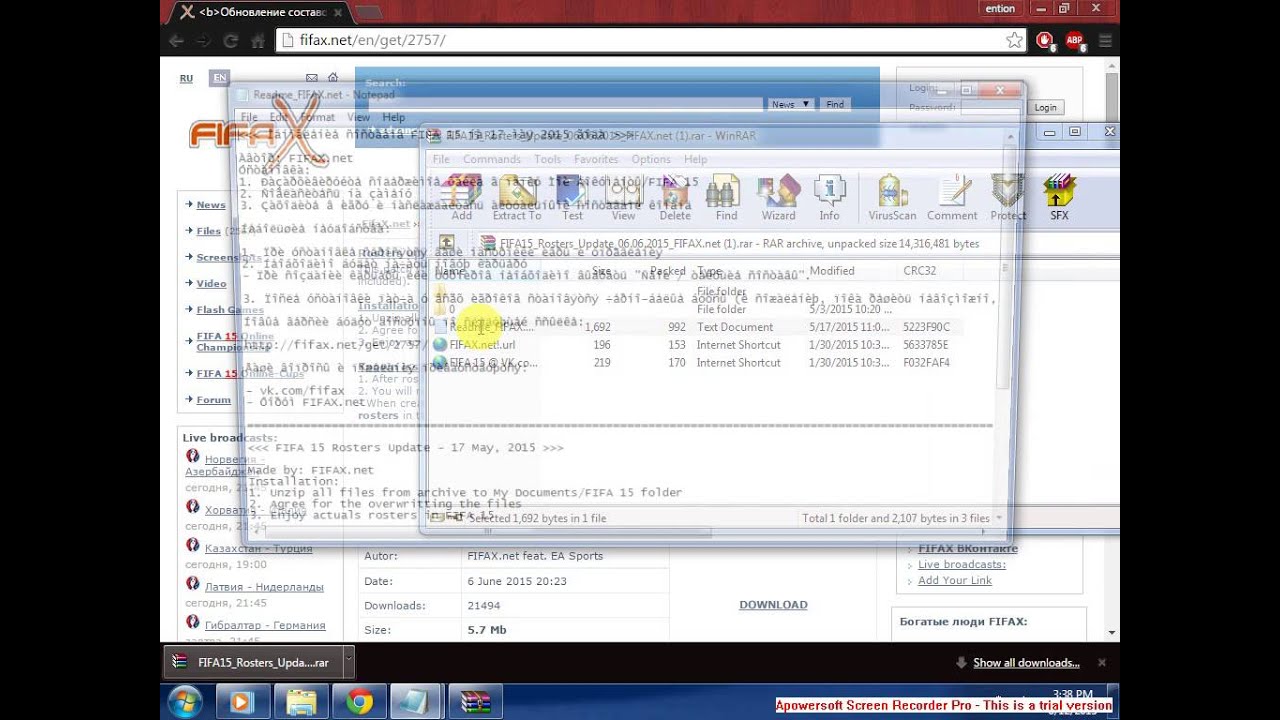Click the FIFA15_Rosters_Upda...rar download item
The image size is (1280, 720).
tap(255, 662)
